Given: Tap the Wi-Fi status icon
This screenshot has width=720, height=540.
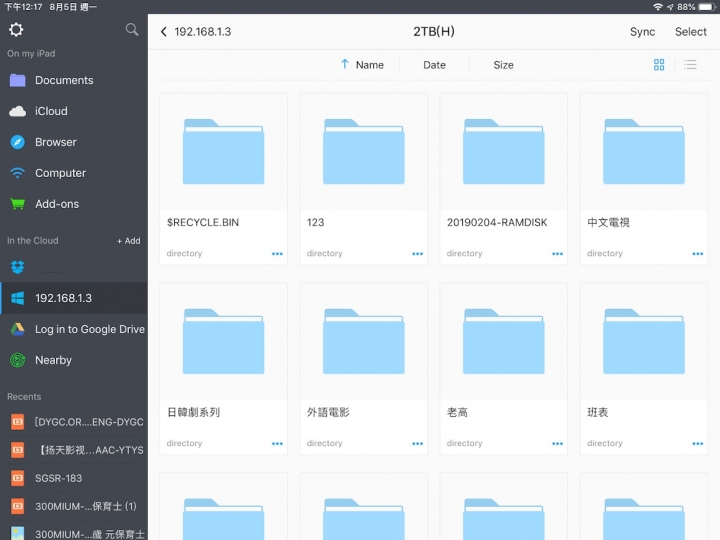Looking at the screenshot, I should 658,7.
